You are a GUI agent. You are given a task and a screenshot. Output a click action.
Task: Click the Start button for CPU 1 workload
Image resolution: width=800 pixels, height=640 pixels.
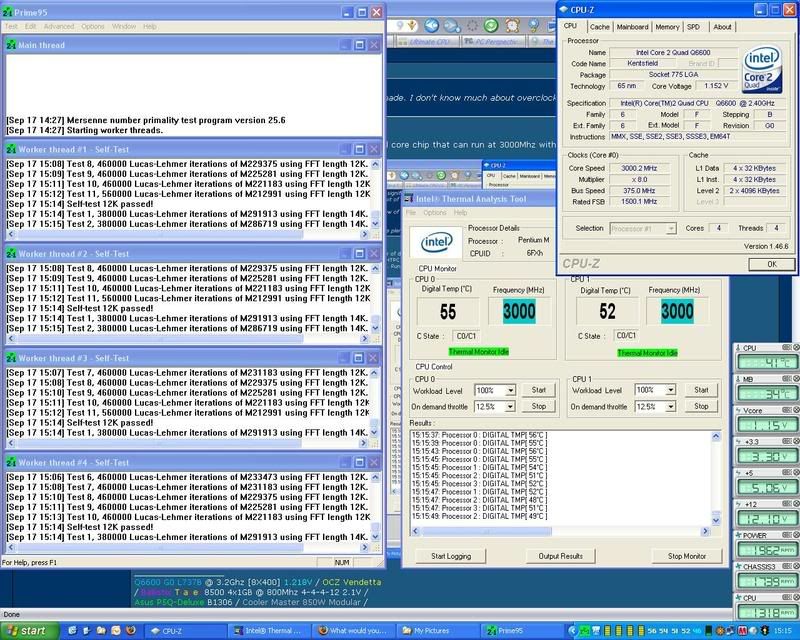tap(701, 390)
